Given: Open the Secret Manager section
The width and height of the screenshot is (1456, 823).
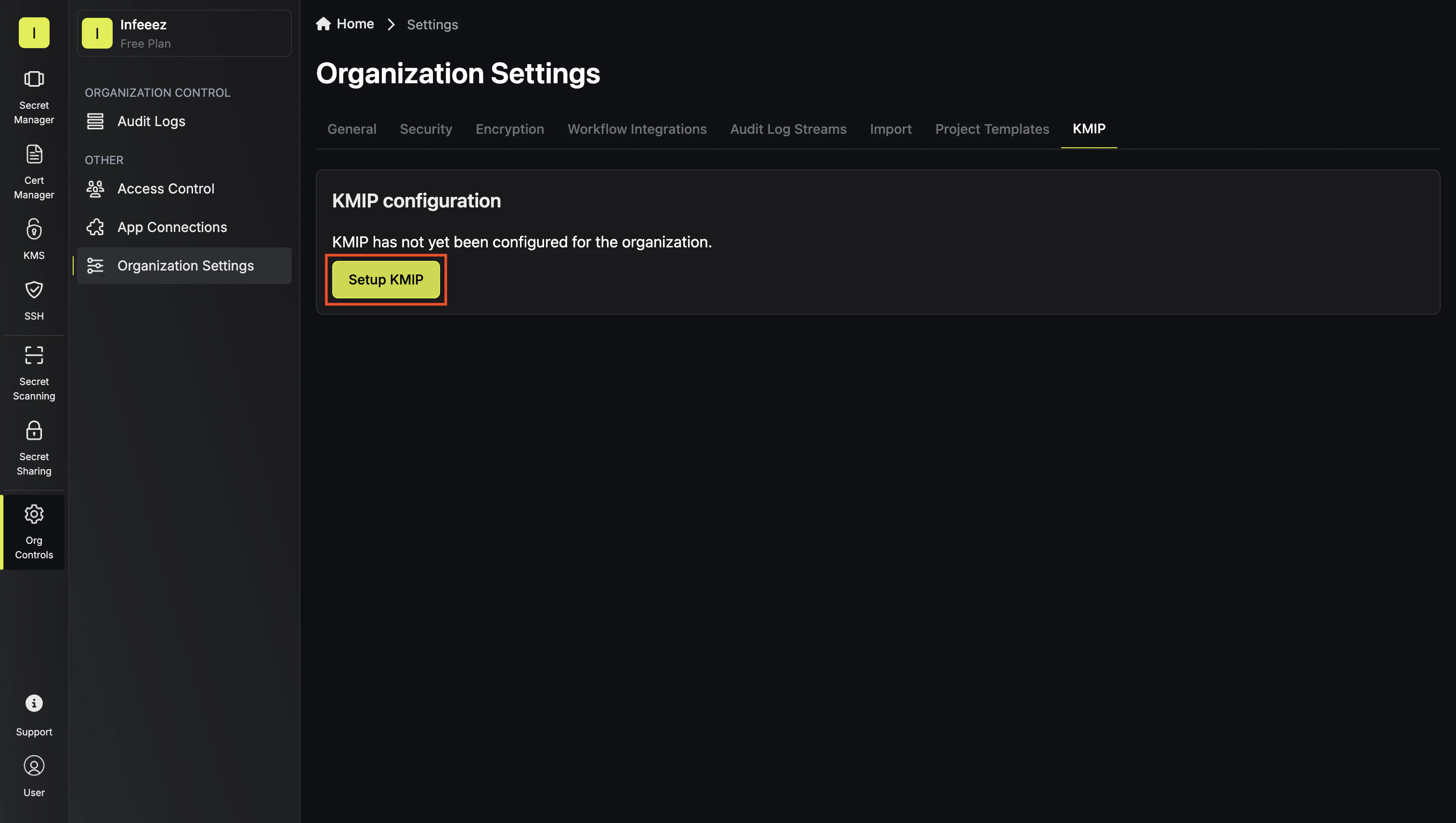Looking at the screenshot, I should click(34, 97).
